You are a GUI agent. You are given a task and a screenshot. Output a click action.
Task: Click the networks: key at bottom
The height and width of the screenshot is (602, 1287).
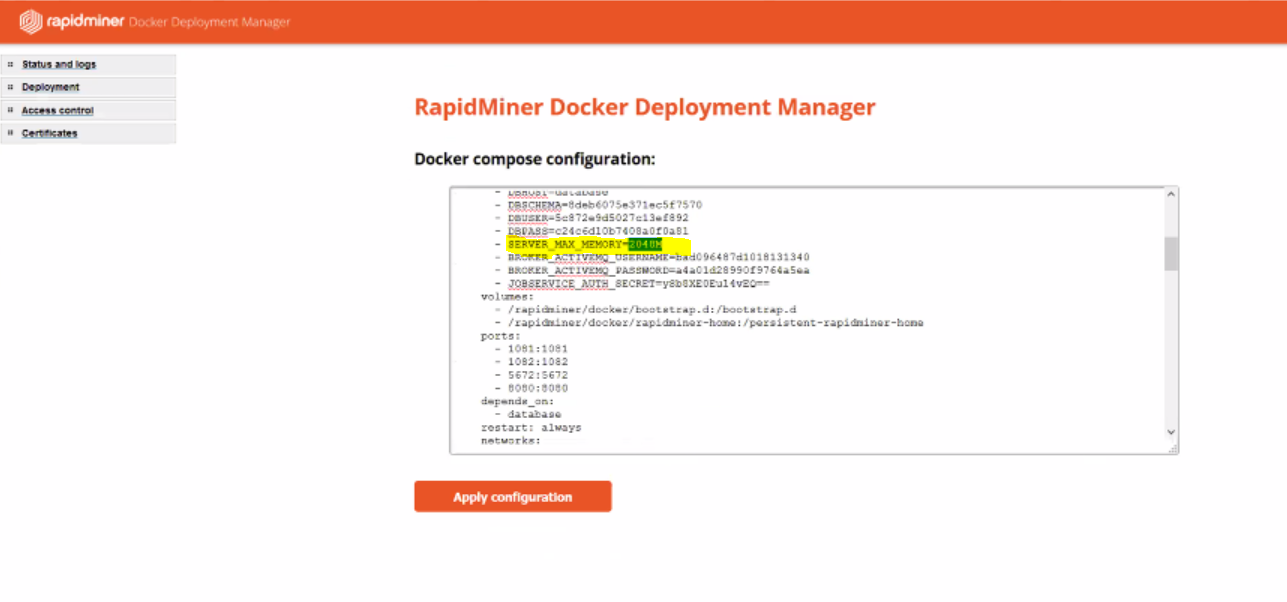[510, 440]
